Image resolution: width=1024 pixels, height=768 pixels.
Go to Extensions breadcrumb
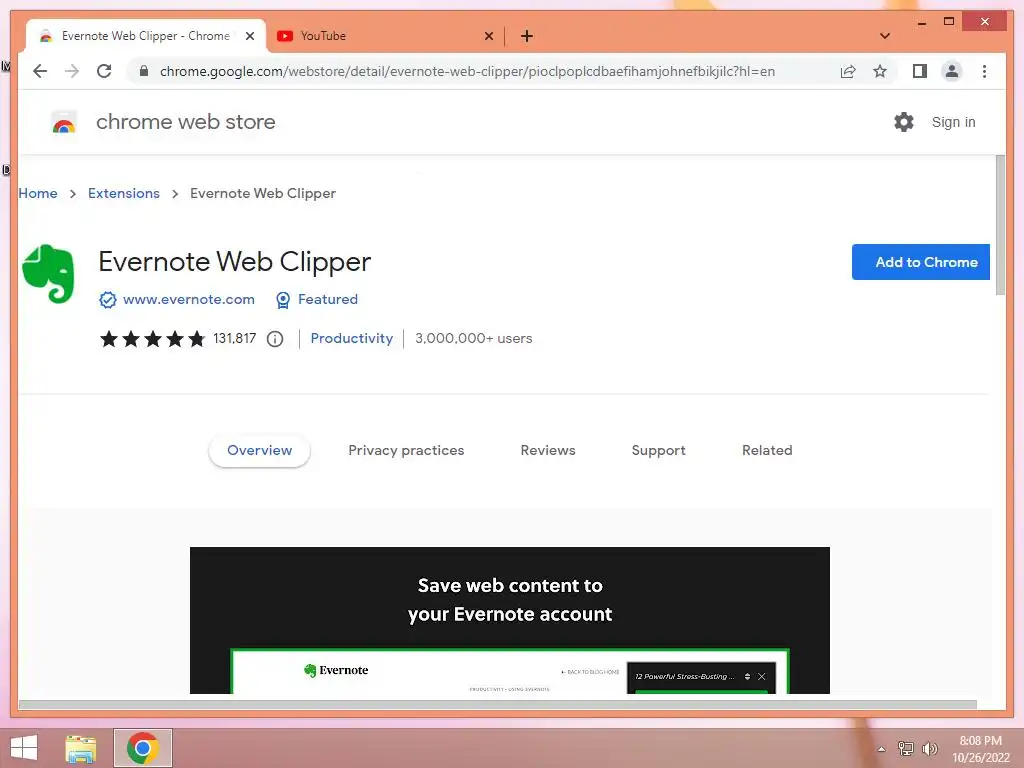tap(123, 193)
